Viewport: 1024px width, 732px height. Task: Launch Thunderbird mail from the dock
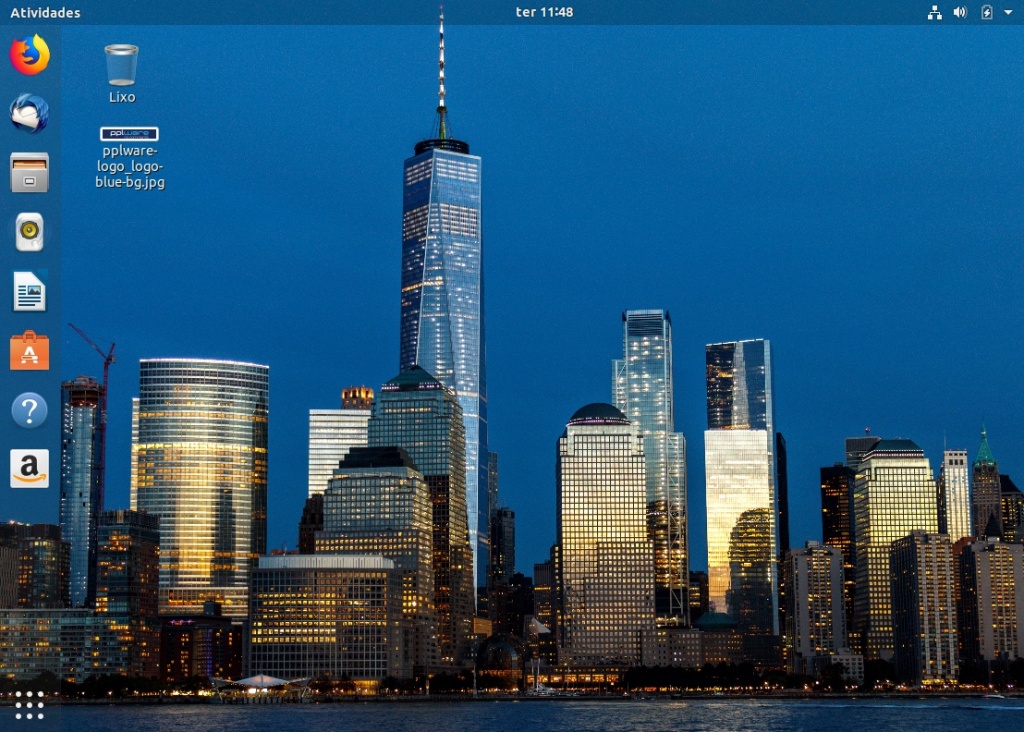click(29, 114)
